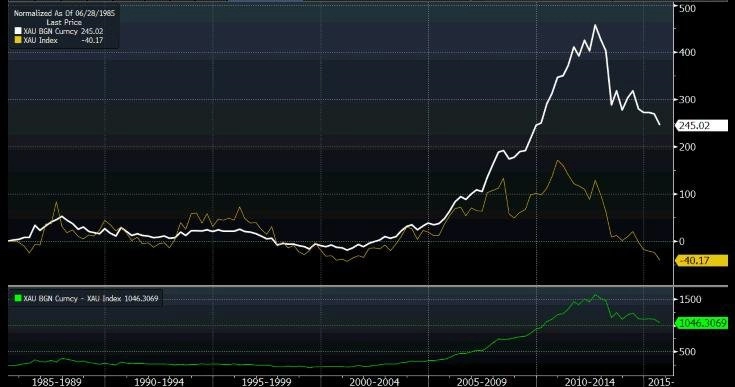
Task: Click the white gold line's peak point
Action: 595,25
